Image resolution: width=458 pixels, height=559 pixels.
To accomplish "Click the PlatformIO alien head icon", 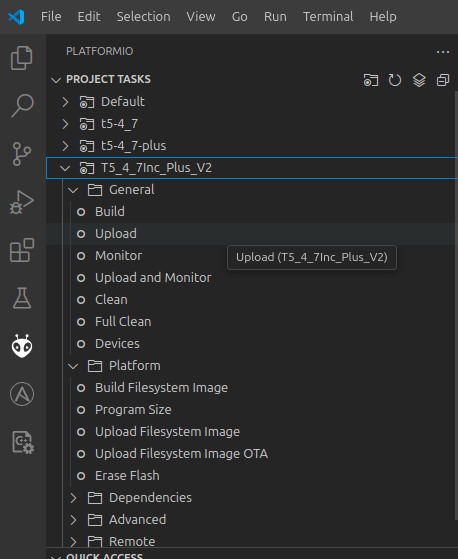I will 22,346.
